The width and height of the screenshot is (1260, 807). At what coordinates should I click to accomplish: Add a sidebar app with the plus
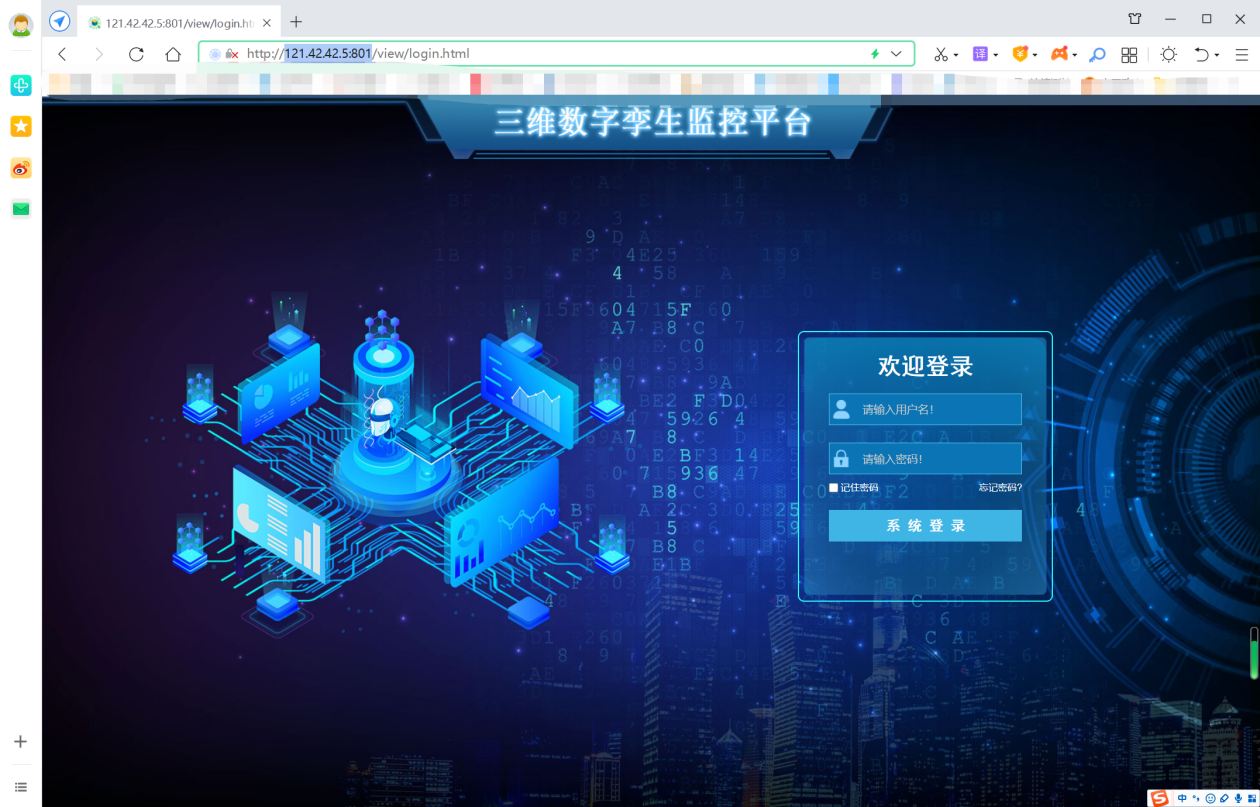[x=20, y=741]
